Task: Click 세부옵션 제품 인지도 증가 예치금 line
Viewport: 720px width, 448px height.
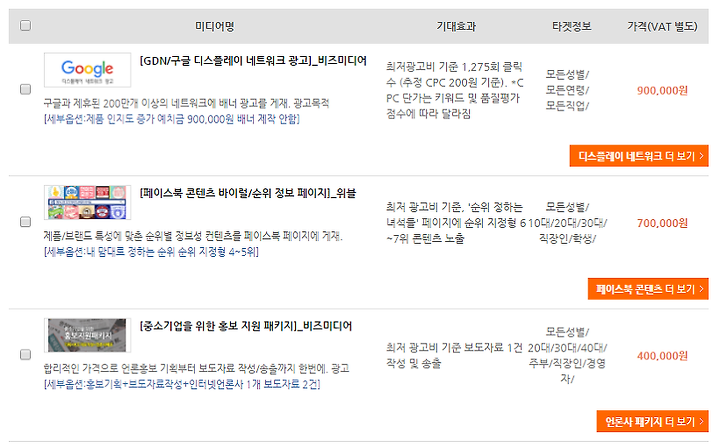Action: point(172,119)
